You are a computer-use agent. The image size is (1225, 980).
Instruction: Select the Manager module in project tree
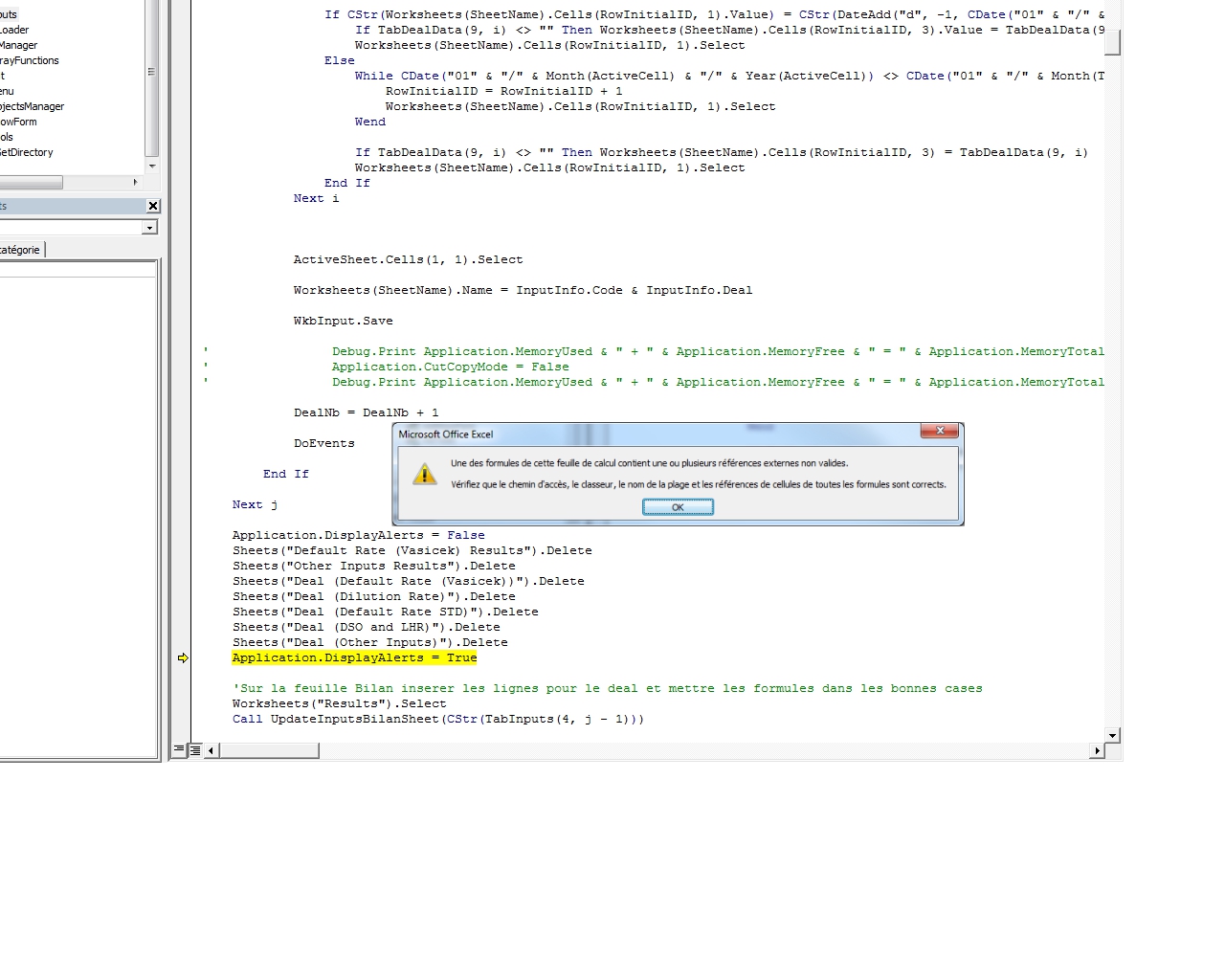(19, 45)
